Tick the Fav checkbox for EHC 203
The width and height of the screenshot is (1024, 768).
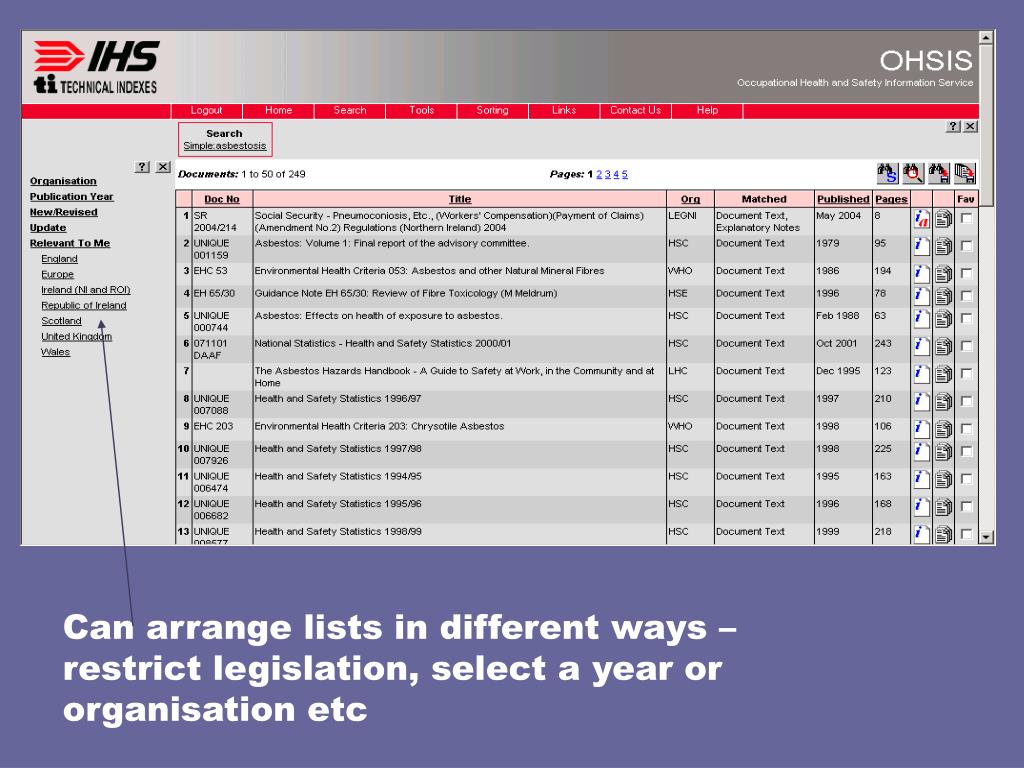pos(967,429)
